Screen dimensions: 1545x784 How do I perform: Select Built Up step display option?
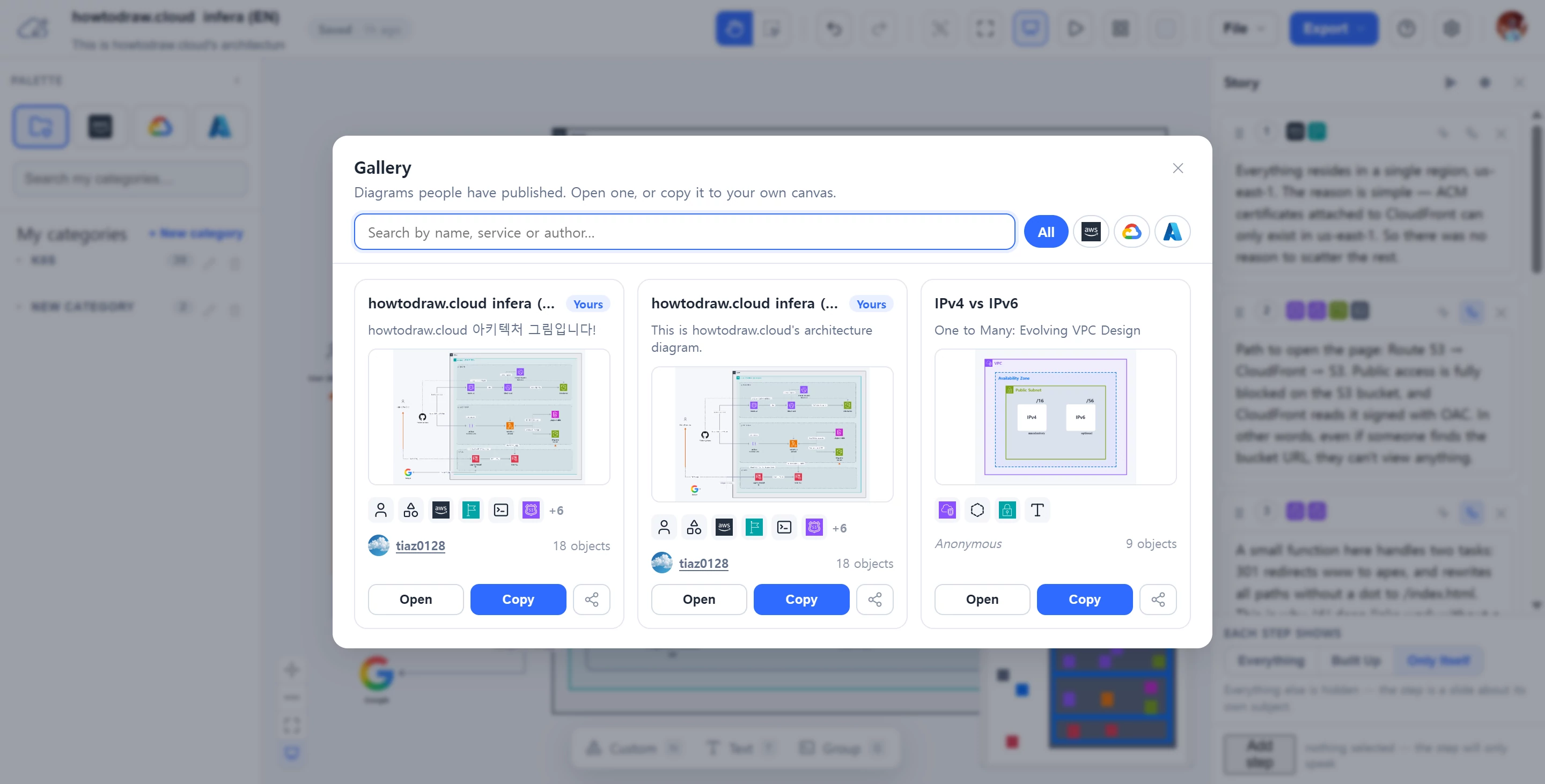1356,661
